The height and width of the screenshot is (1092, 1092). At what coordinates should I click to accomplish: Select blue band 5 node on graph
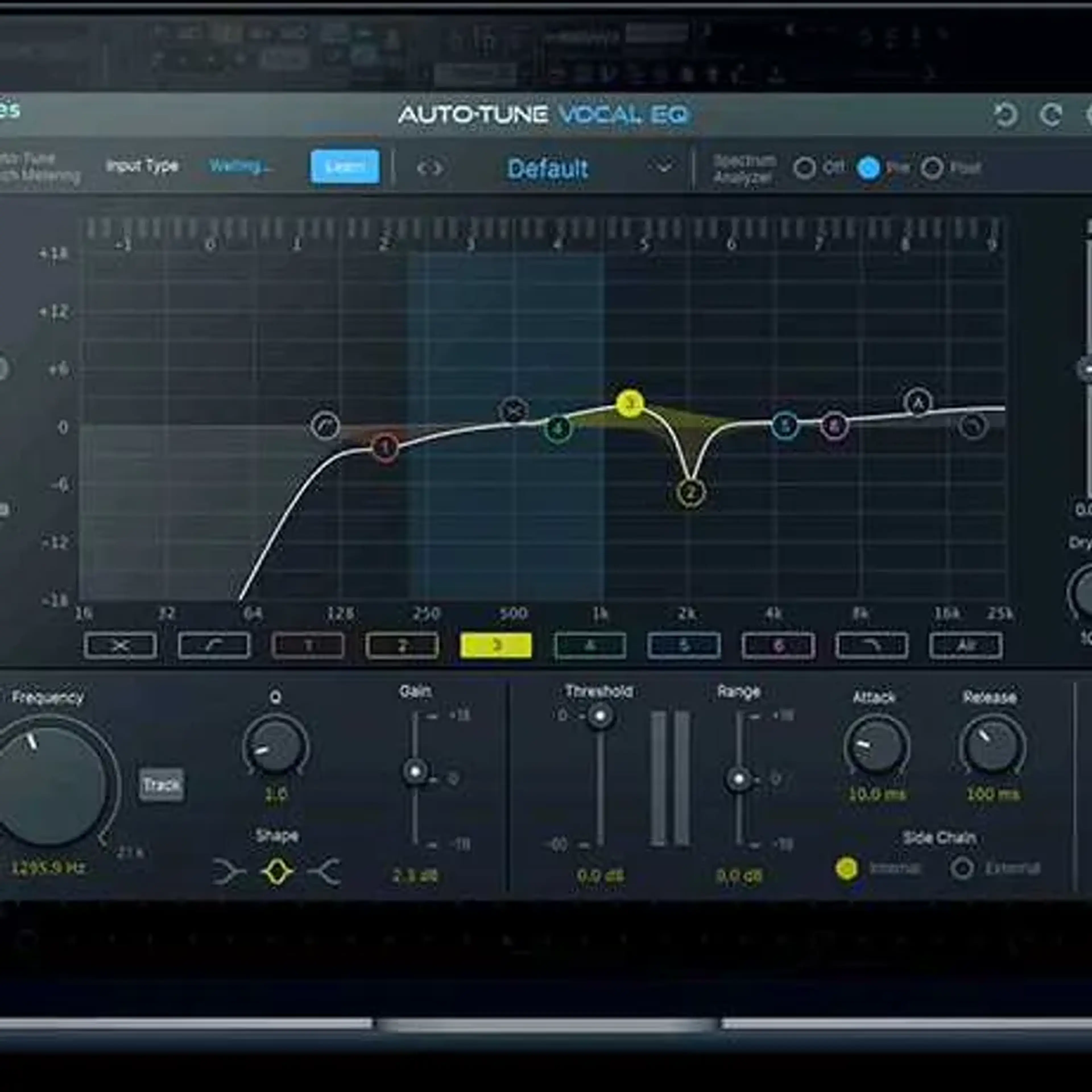[785, 425]
